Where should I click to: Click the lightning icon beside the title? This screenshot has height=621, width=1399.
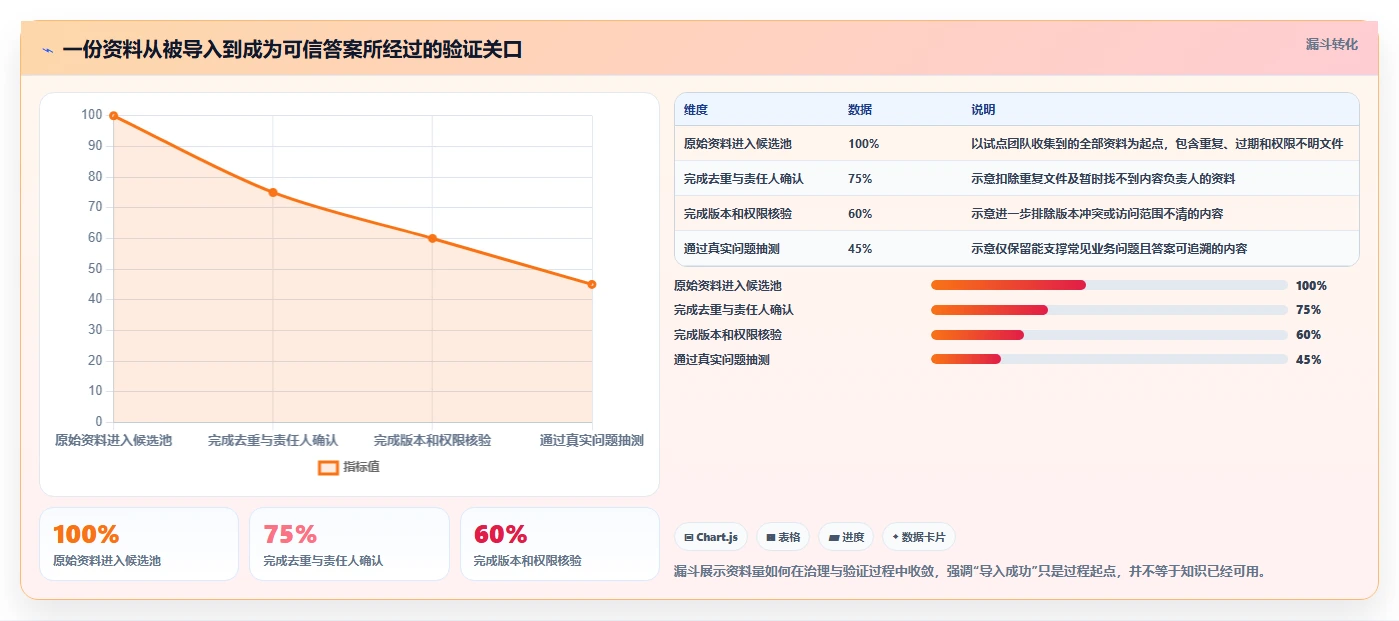coord(48,50)
